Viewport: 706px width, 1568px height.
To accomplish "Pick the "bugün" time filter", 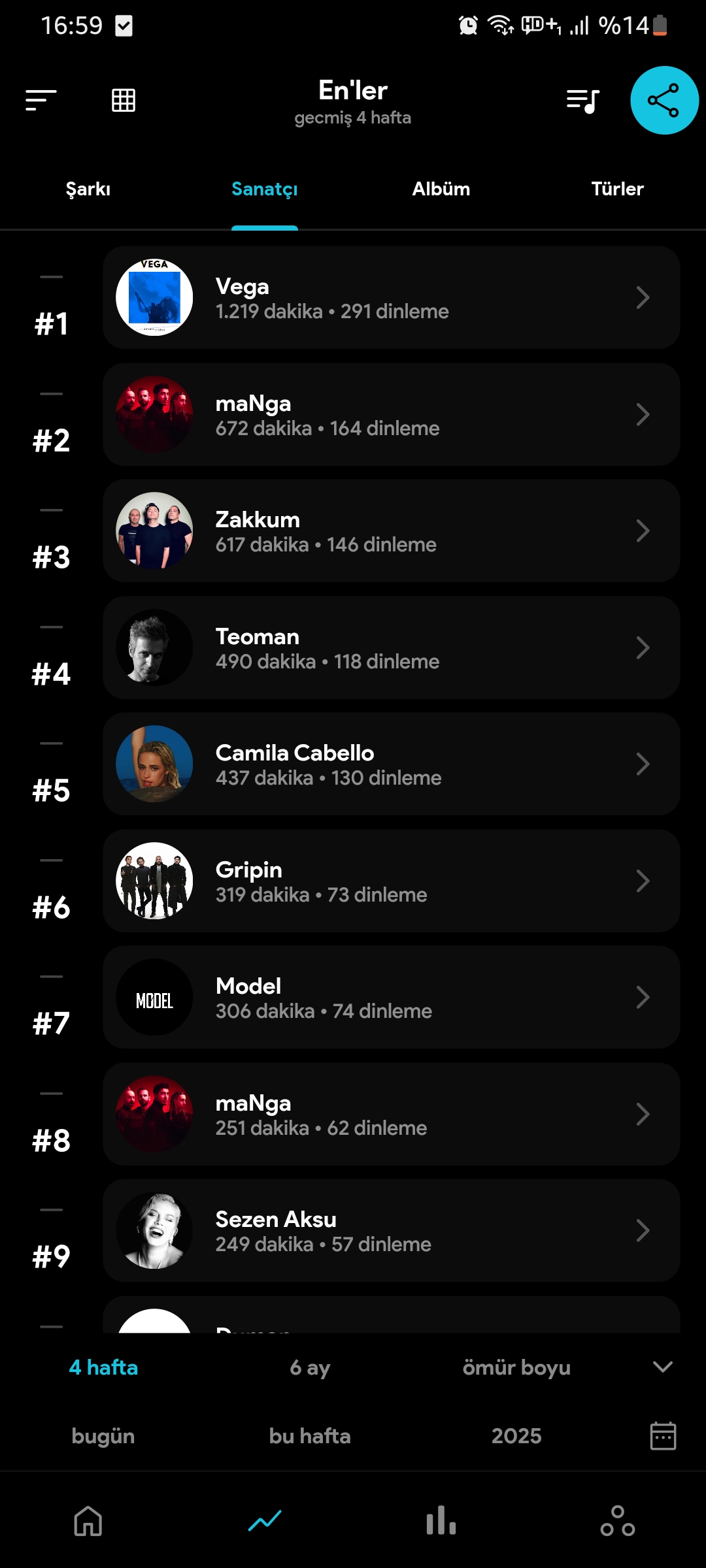I will 103,1436.
